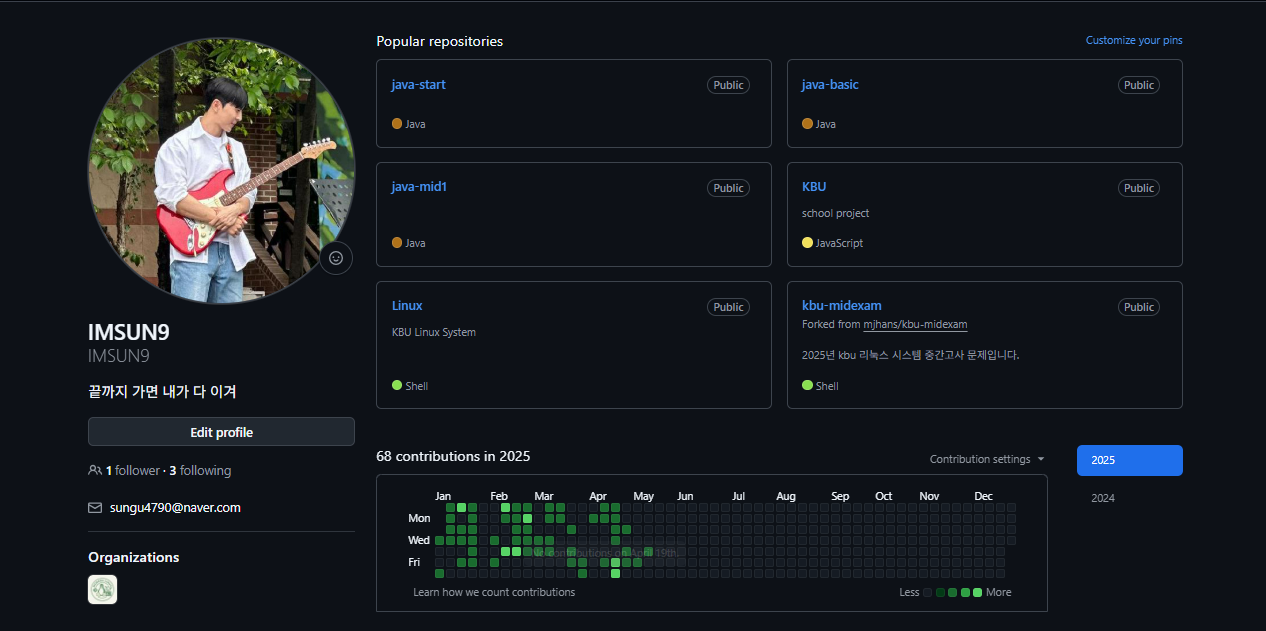The width and height of the screenshot is (1266, 631).
Task: Click Learn how we count contributions
Action: tap(494, 592)
